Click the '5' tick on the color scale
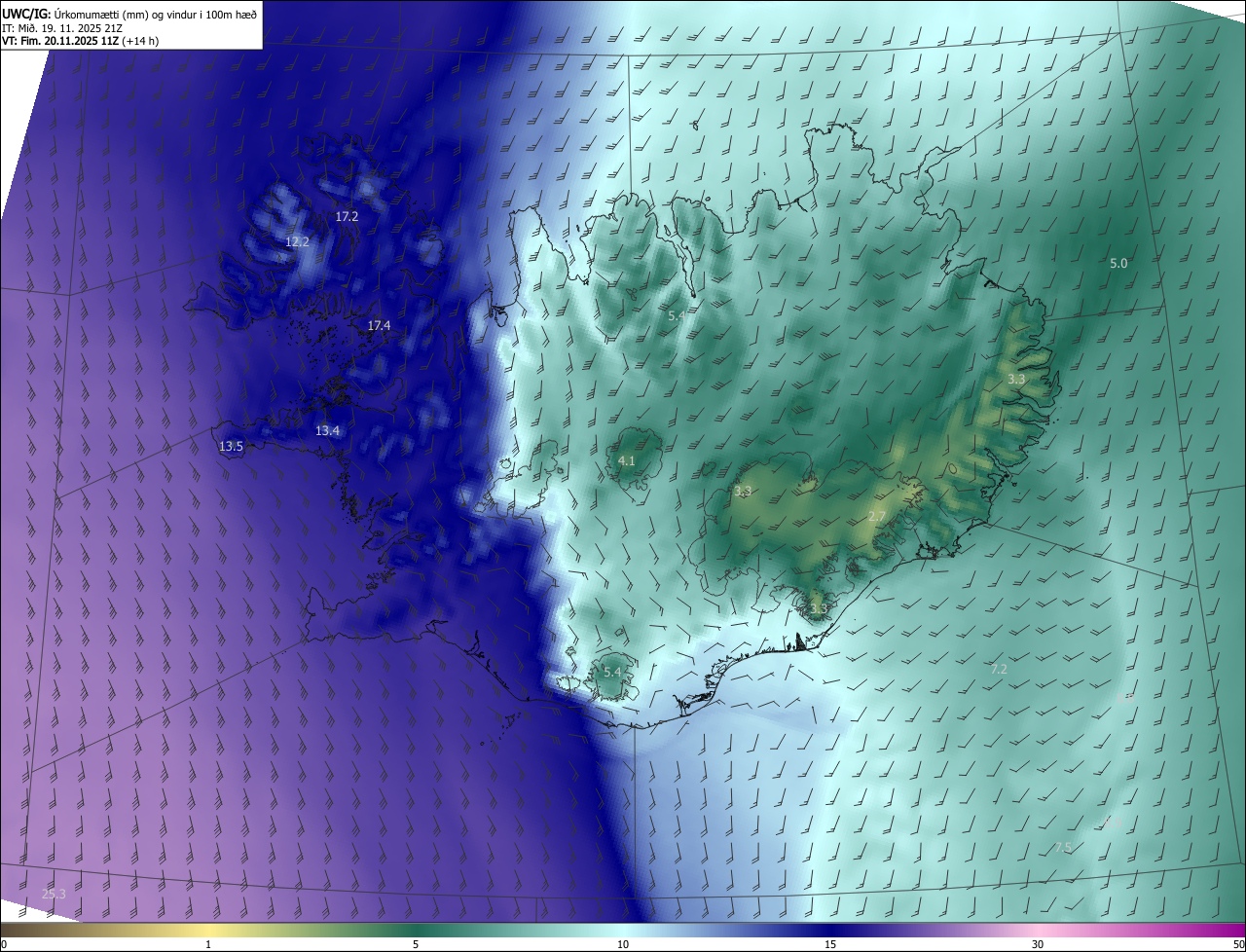Viewport: 1246px width, 952px height. click(x=416, y=945)
